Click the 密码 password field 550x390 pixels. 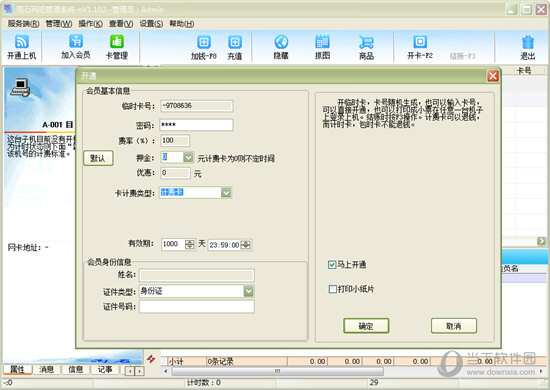click(197, 125)
